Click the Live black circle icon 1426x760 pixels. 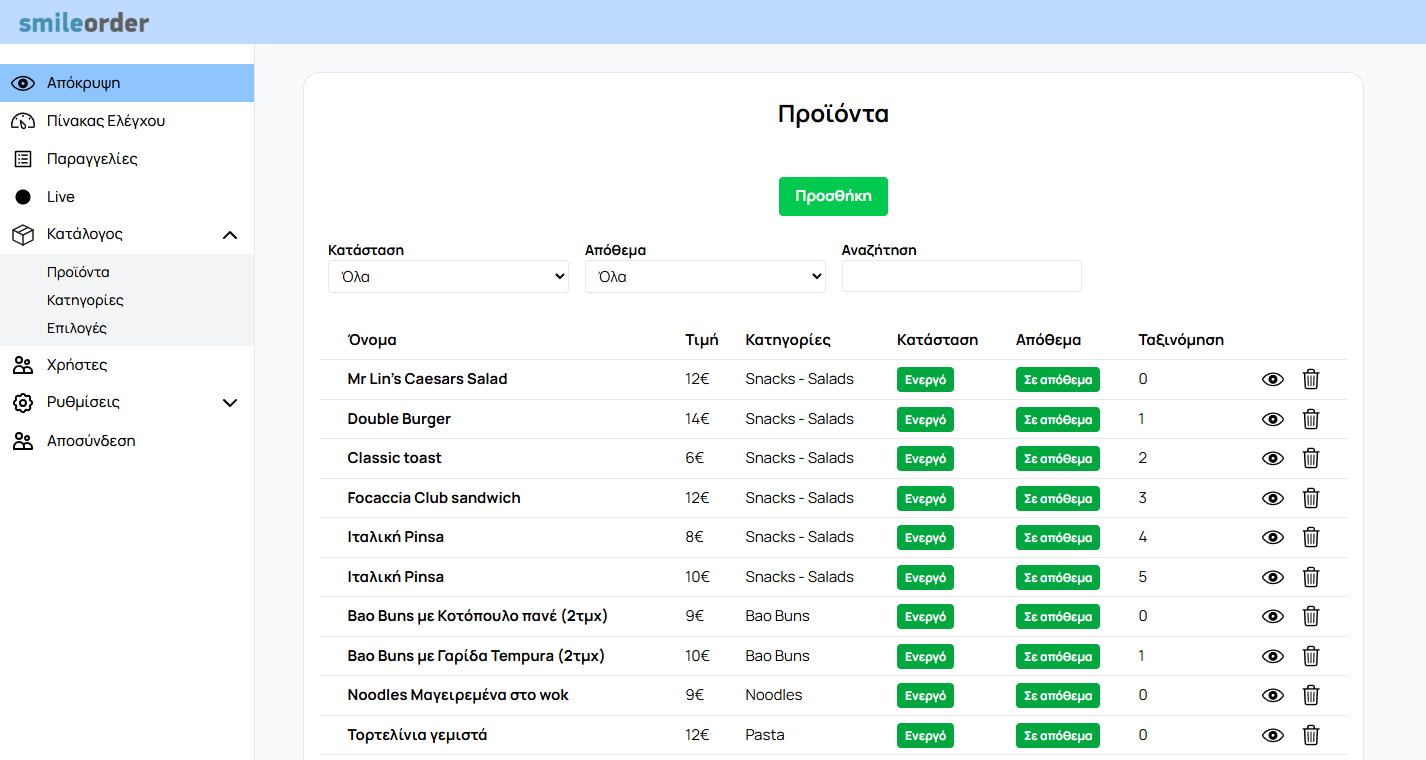coord(23,197)
